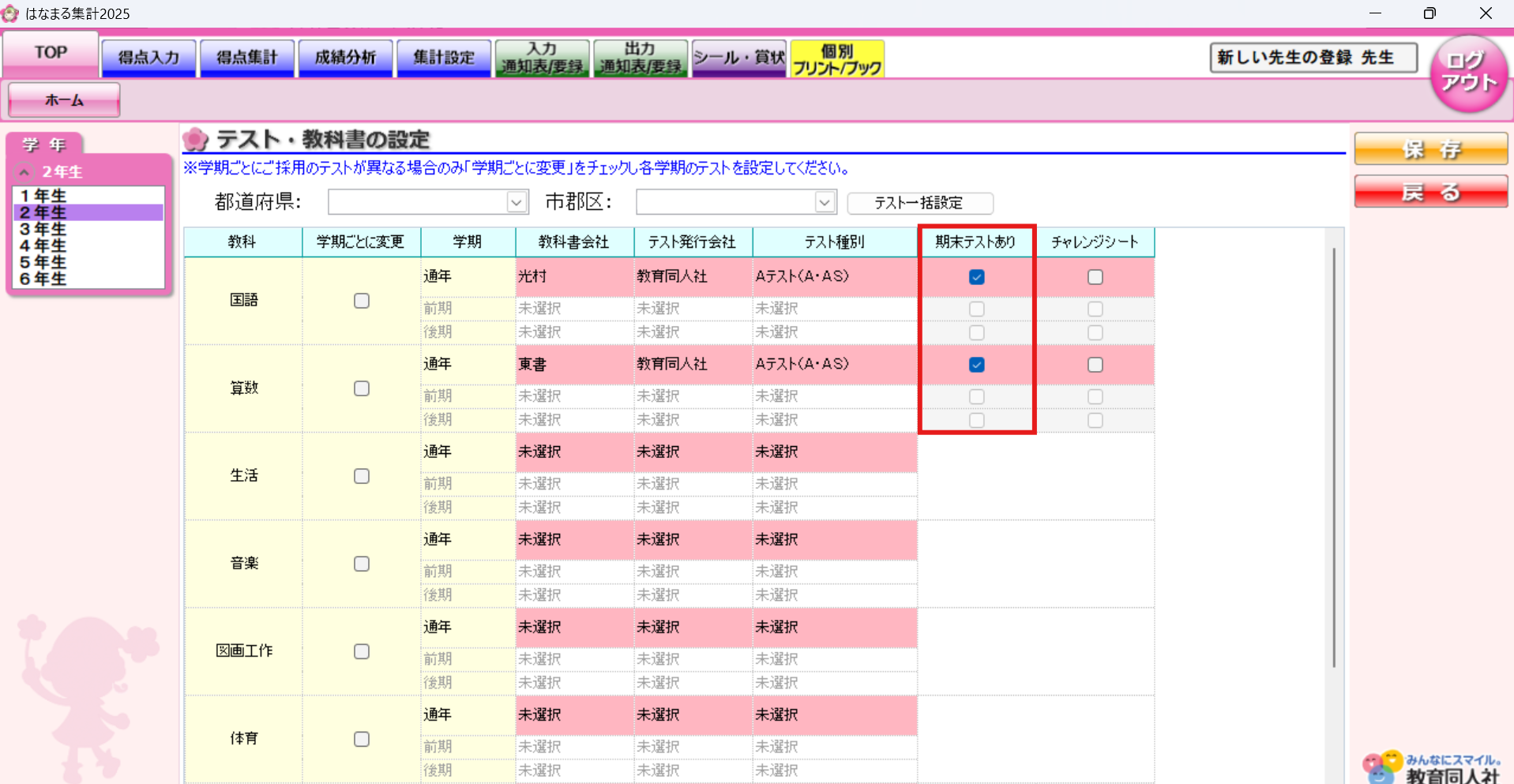Open the 都道府県 dropdown

click(x=517, y=201)
